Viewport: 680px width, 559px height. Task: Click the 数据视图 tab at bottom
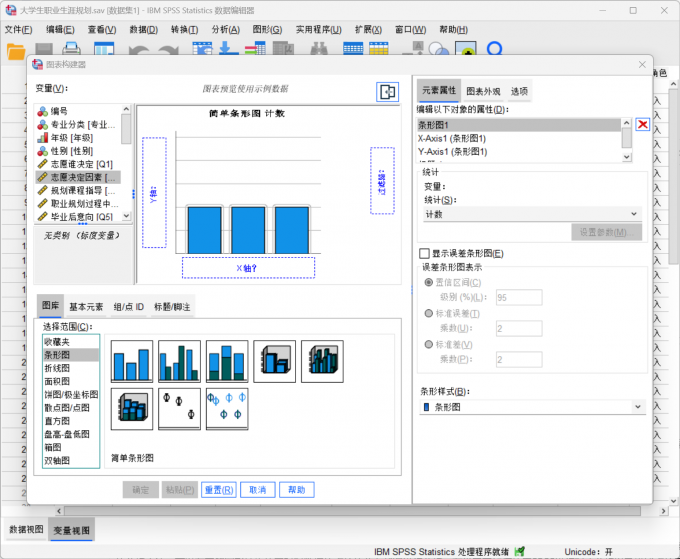(x=26, y=530)
